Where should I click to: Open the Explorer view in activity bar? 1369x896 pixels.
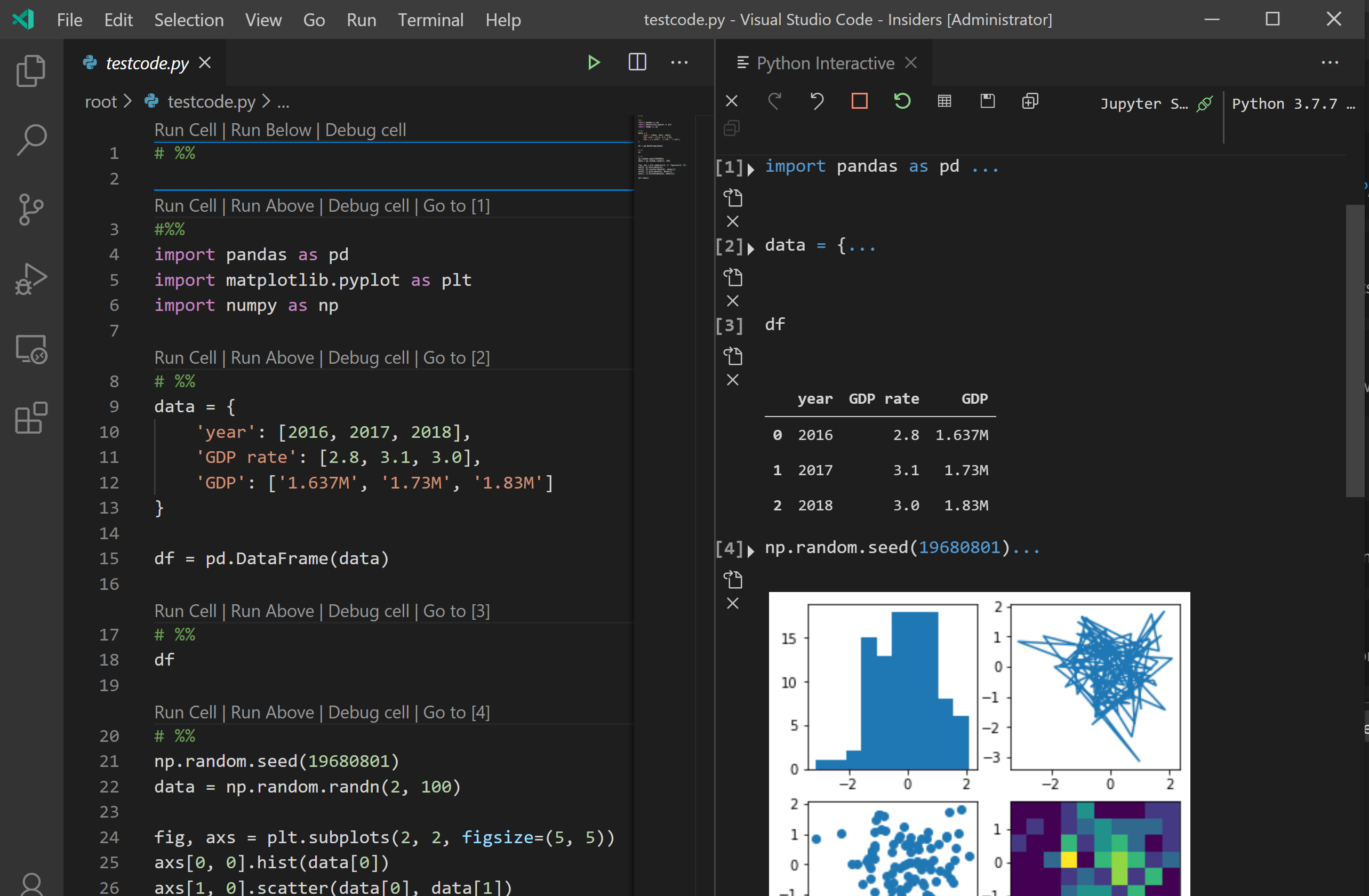[x=31, y=71]
